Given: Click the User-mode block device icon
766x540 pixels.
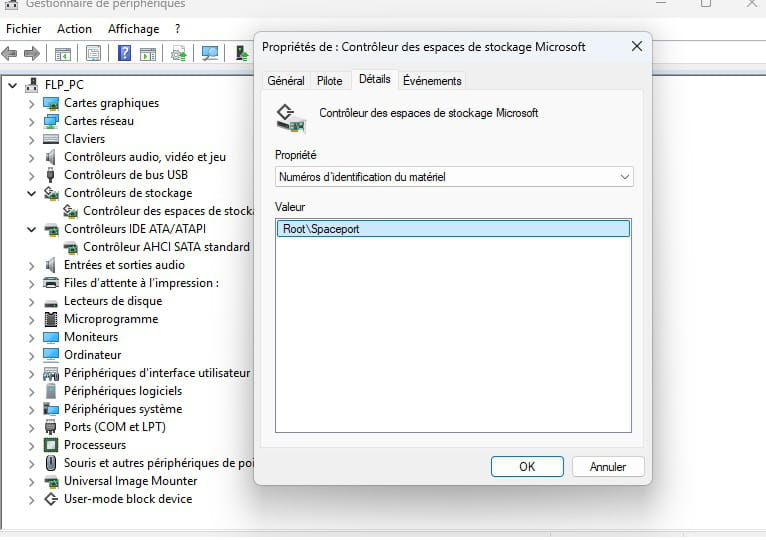Looking at the screenshot, I should pos(51,499).
